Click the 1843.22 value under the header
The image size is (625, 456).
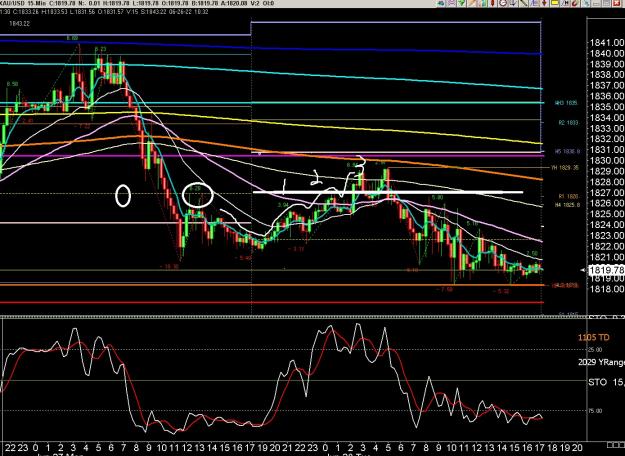[x=19, y=24]
